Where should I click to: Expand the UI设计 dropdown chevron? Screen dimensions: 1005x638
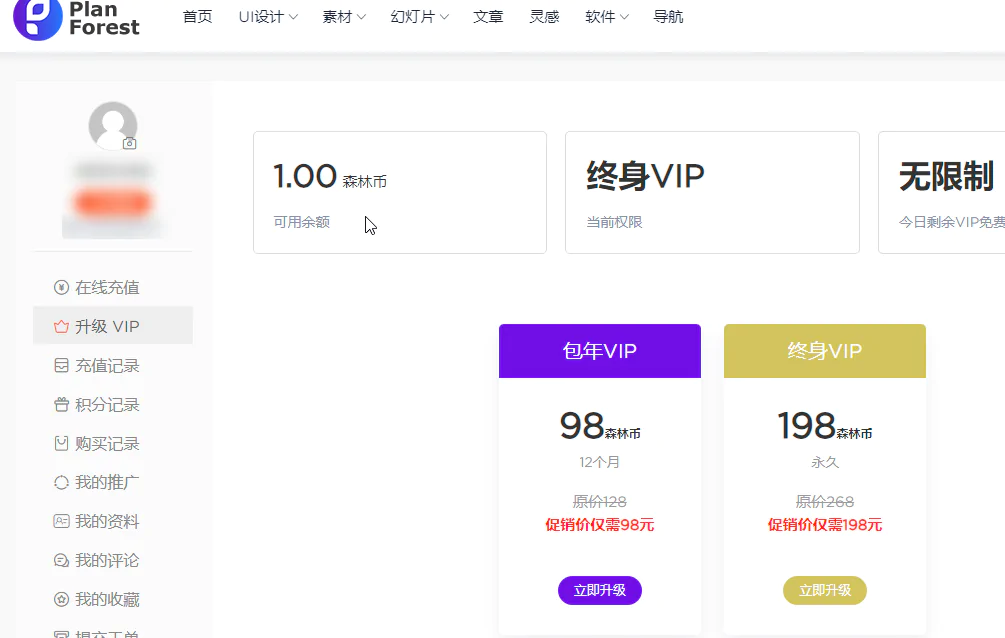293,17
